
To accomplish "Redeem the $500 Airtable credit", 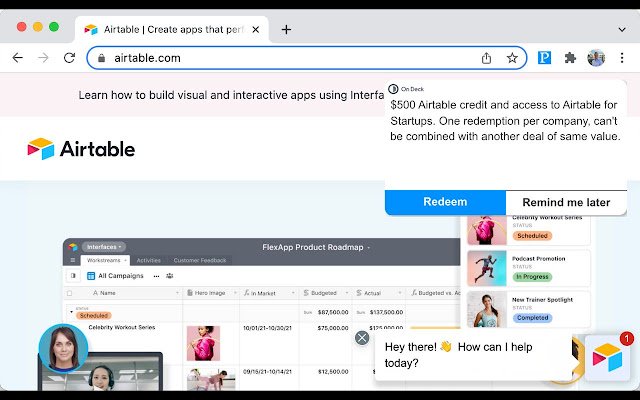I will [445, 202].
